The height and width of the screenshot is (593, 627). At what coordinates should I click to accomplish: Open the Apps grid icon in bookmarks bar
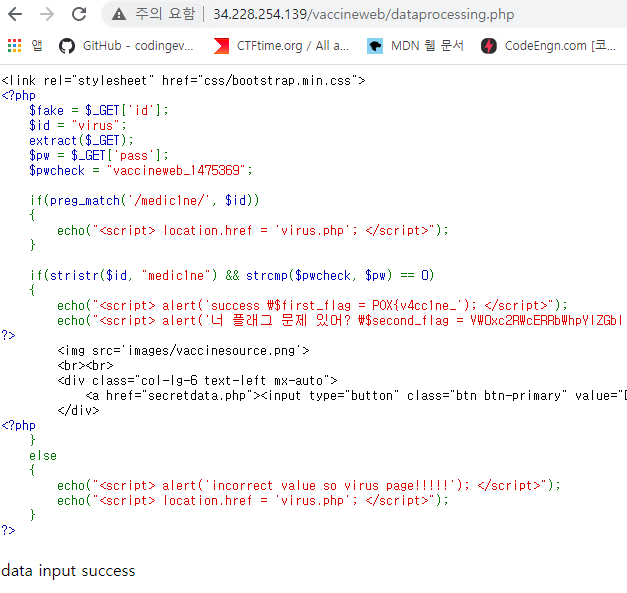[x=14, y=46]
